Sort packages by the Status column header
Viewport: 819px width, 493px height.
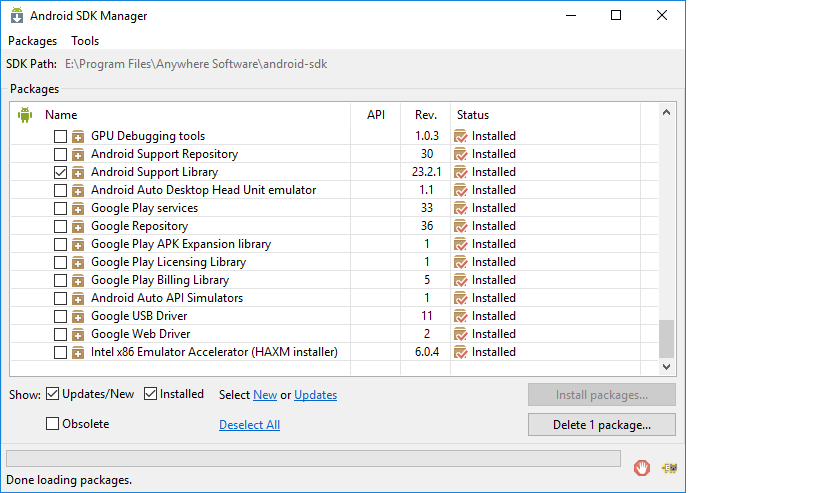pyautogui.click(x=472, y=115)
